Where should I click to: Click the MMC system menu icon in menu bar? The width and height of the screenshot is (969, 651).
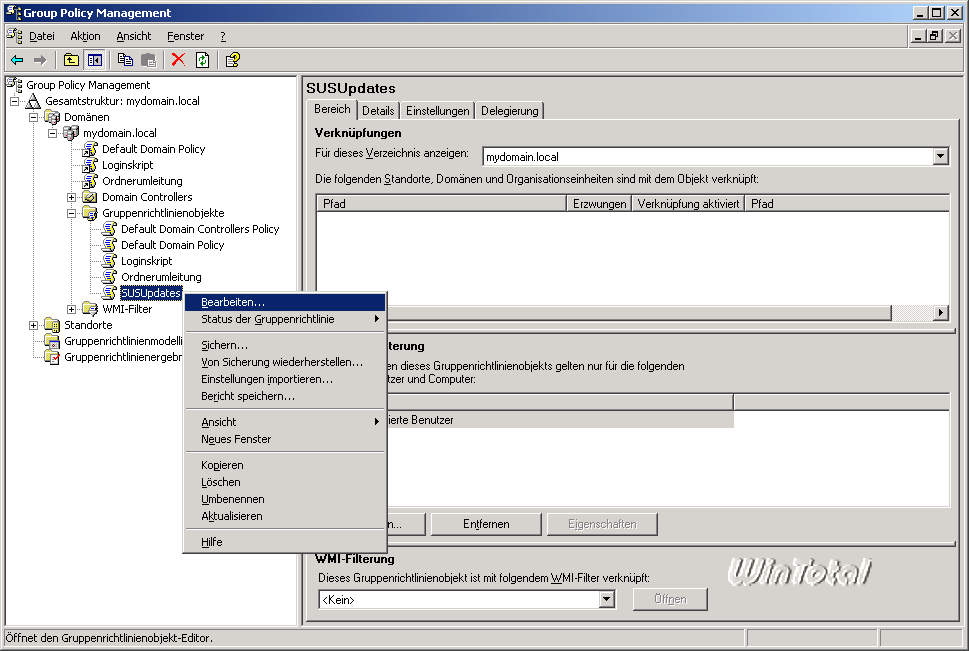click(14, 36)
